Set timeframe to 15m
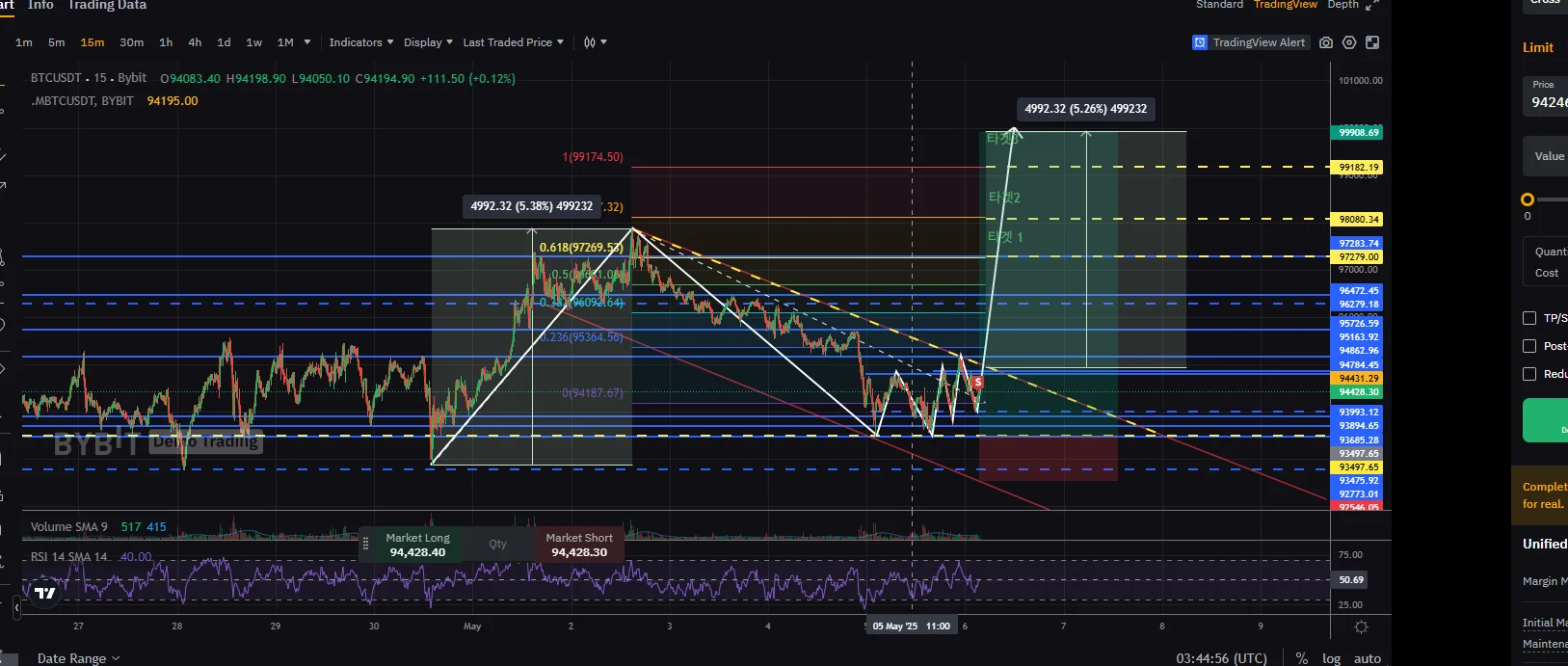 [93, 42]
